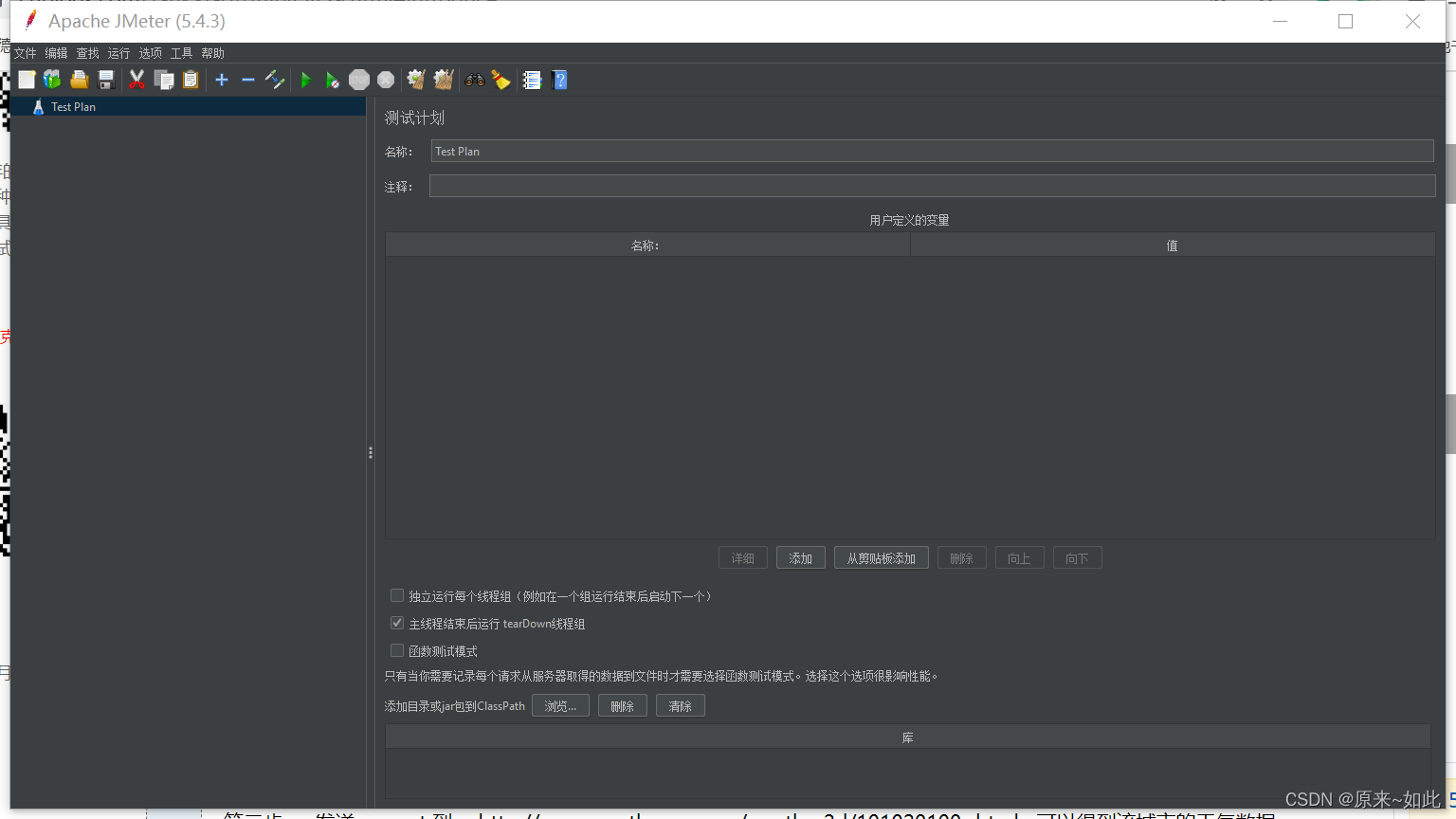
Task: Click the Stop sign icon
Action: click(359, 80)
